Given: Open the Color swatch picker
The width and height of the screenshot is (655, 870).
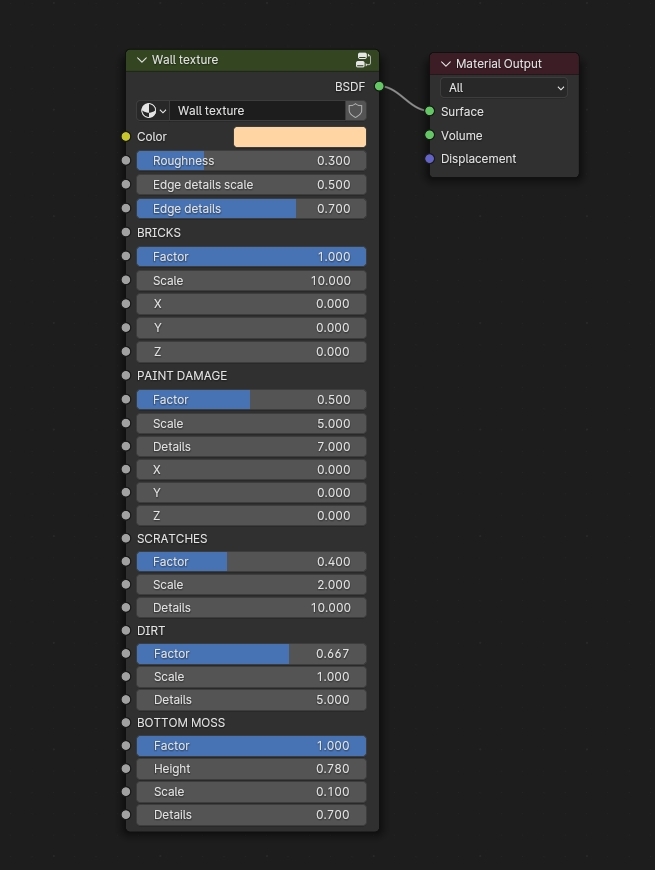Looking at the screenshot, I should tap(299, 137).
